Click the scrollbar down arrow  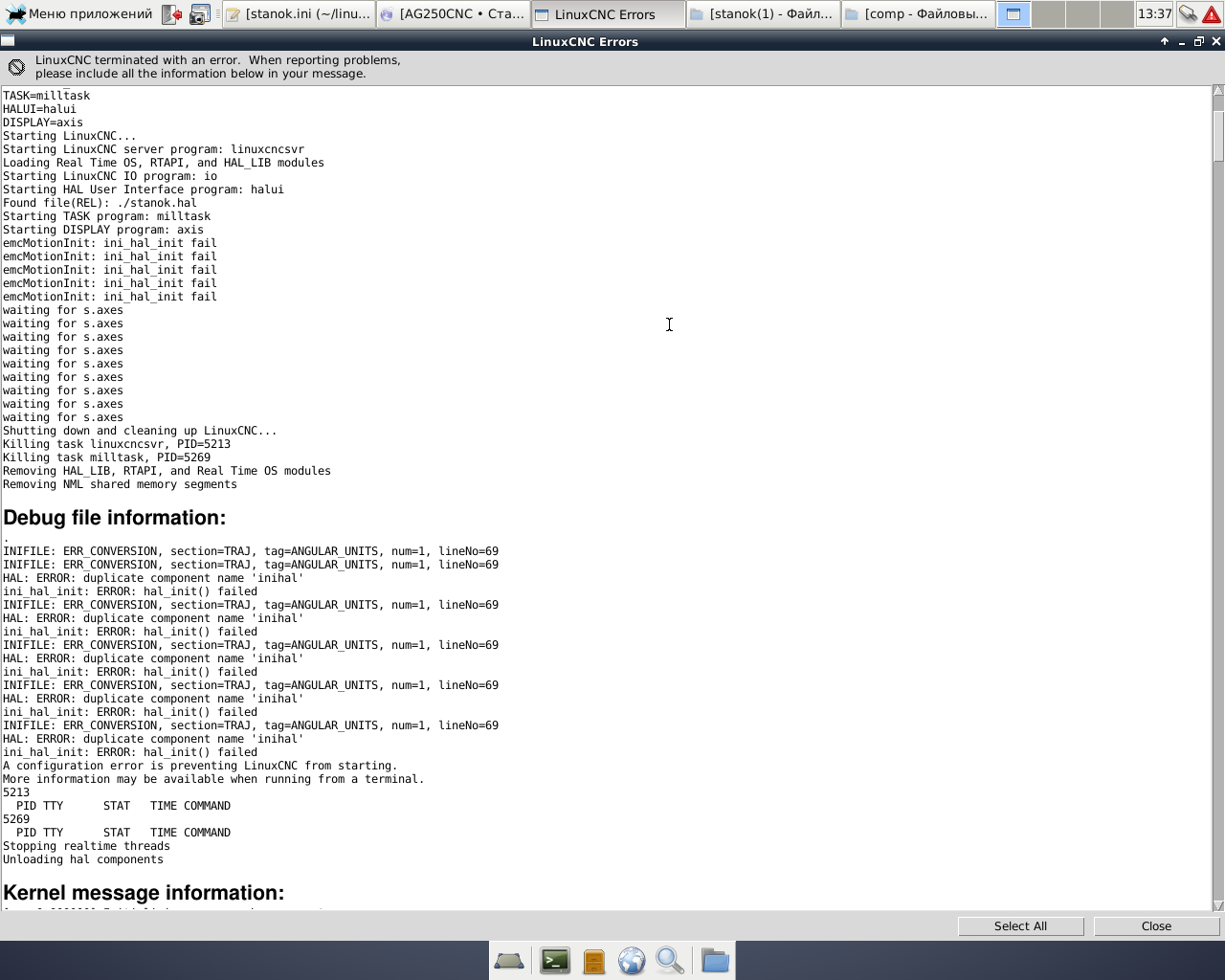[x=1218, y=905]
